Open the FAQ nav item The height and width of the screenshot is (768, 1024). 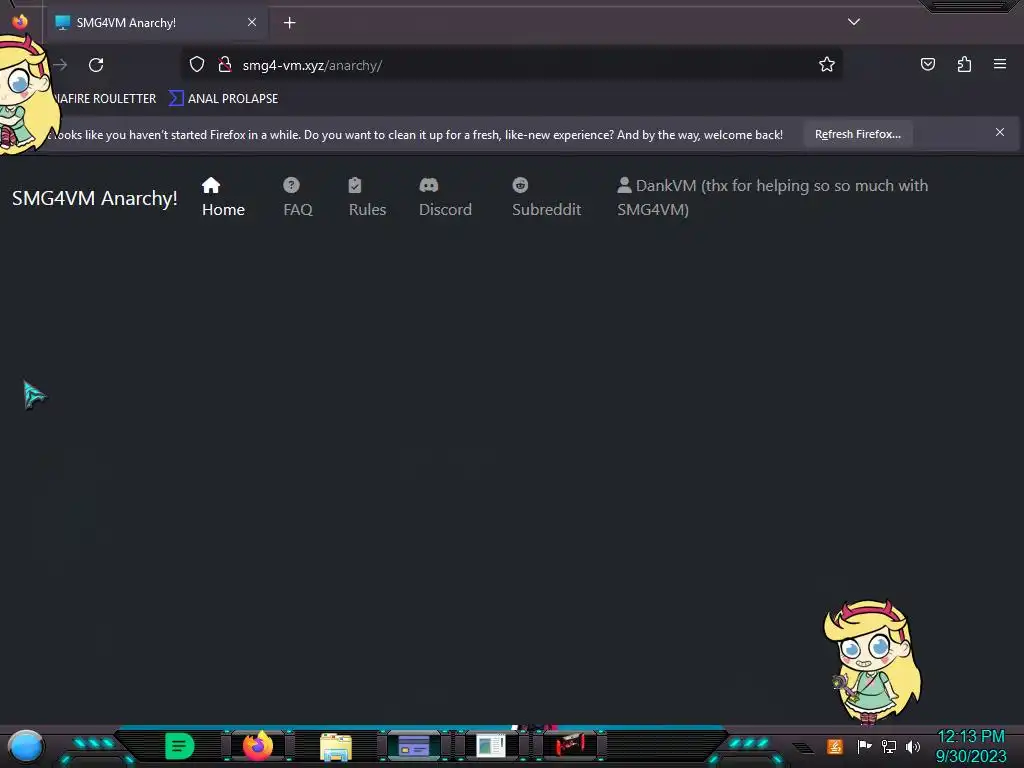pyautogui.click(x=298, y=197)
